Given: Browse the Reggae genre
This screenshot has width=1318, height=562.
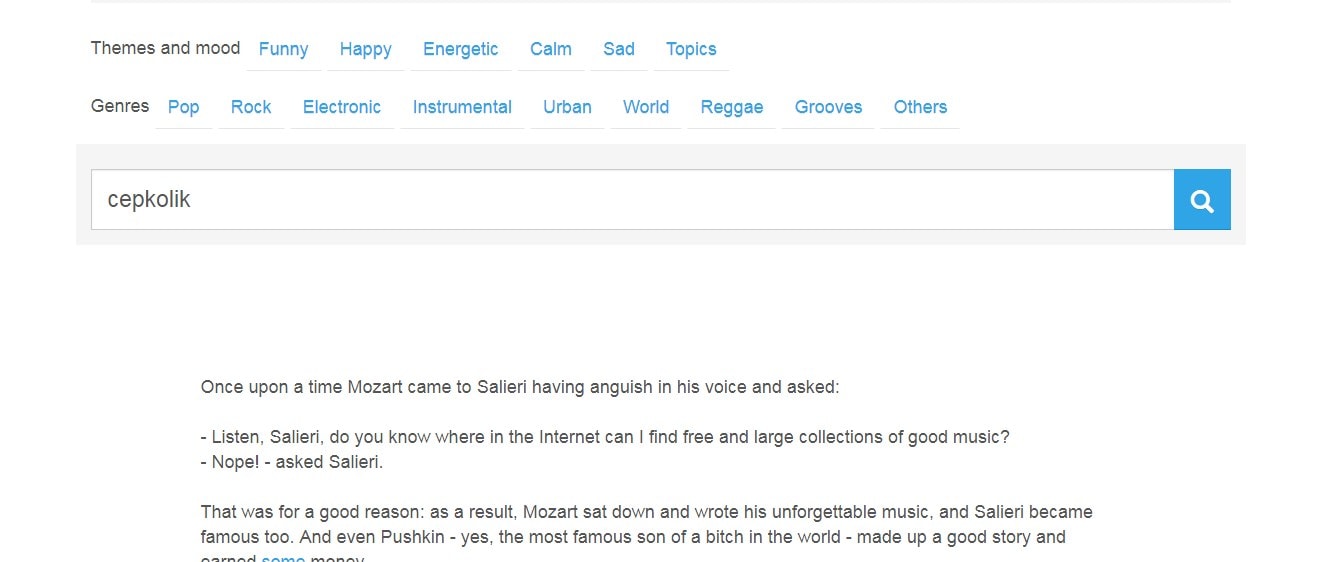Looking at the screenshot, I should click(732, 107).
